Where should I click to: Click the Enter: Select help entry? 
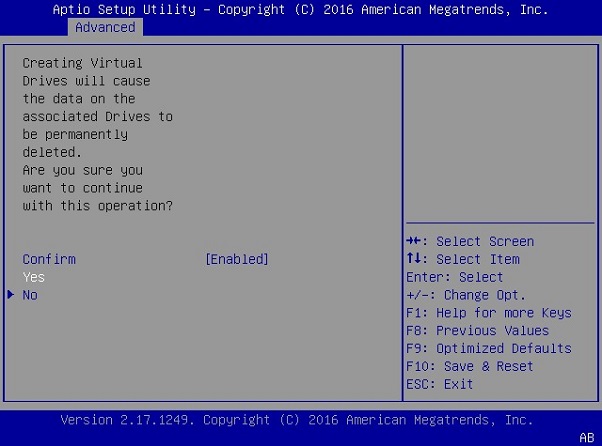(x=455, y=277)
